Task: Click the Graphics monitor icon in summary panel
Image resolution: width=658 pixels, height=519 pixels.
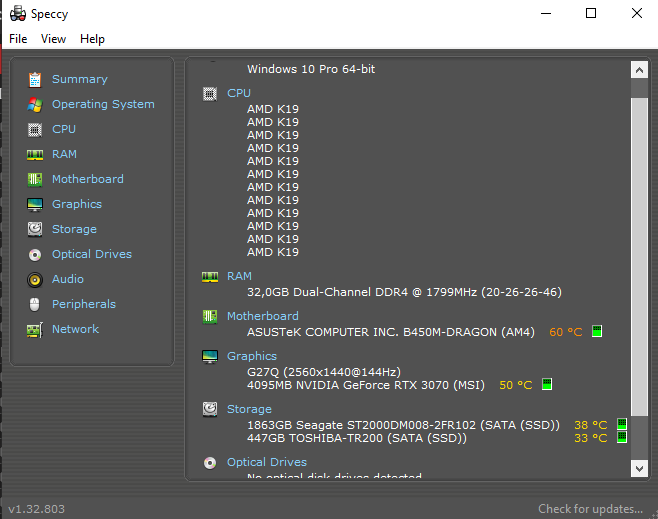Action: tap(210, 357)
